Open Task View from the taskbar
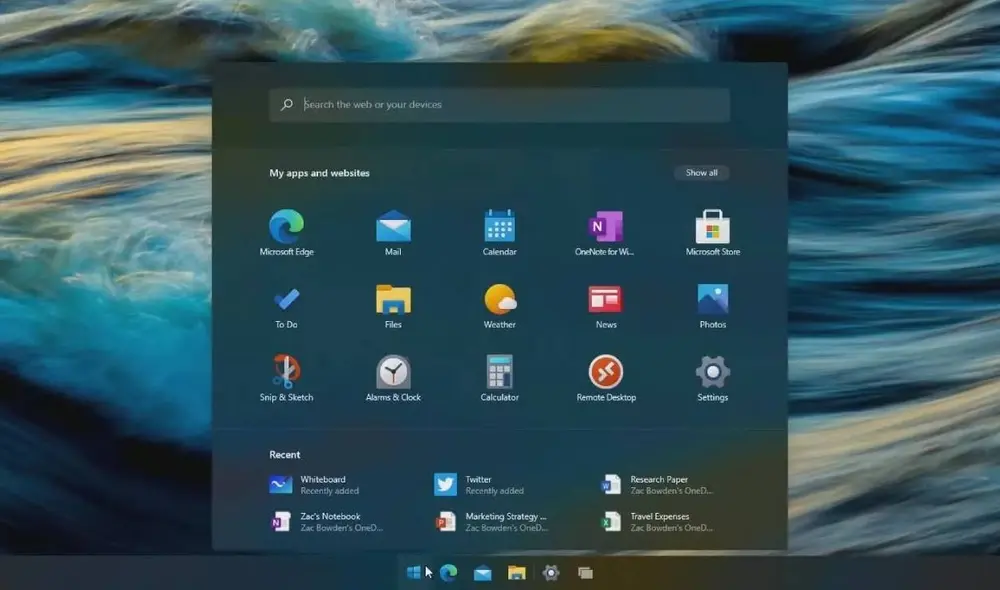 [585, 572]
